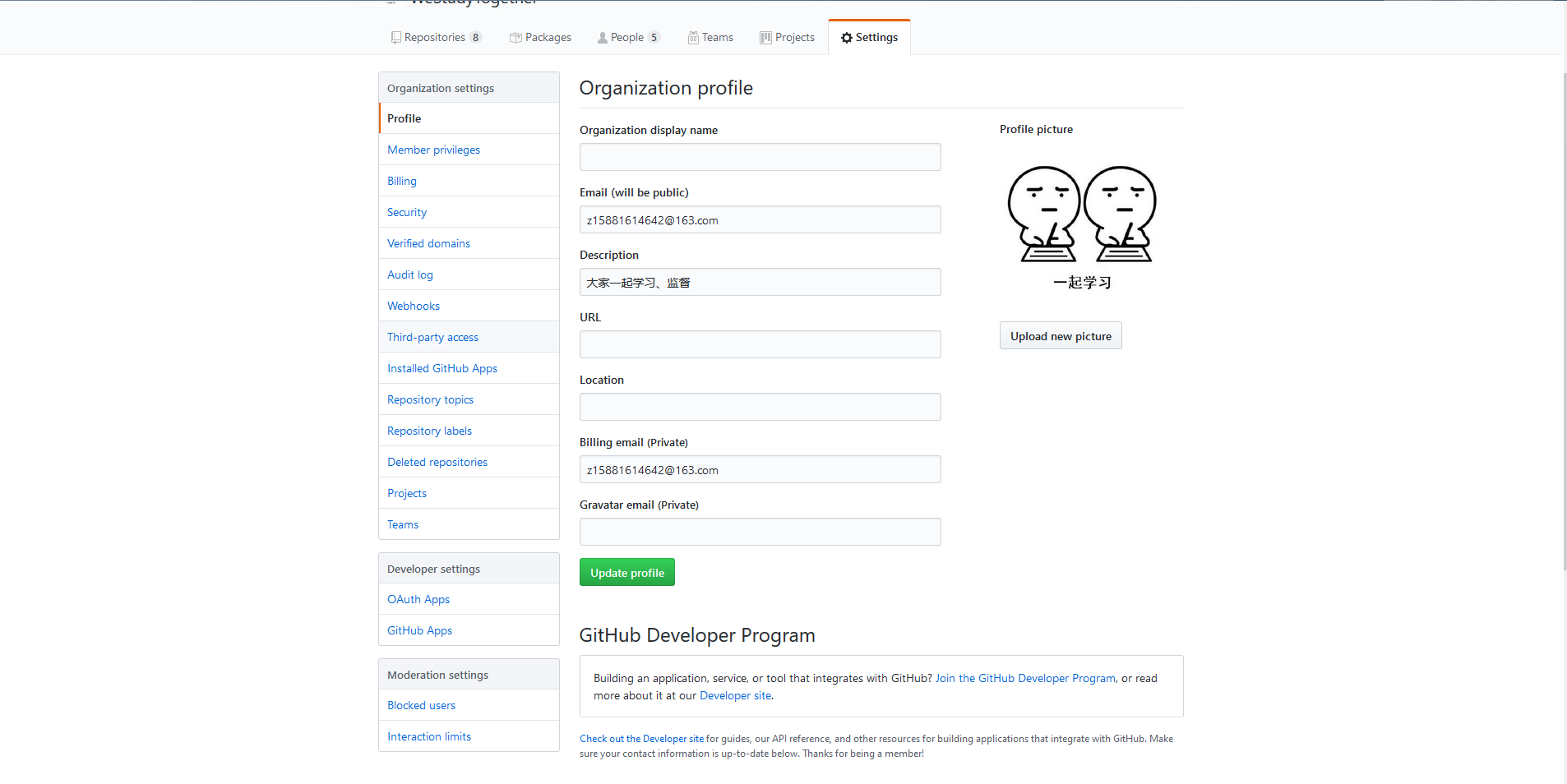This screenshot has width=1567, height=784.
Task: Open Third-party access settings
Action: tap(469, 337)
